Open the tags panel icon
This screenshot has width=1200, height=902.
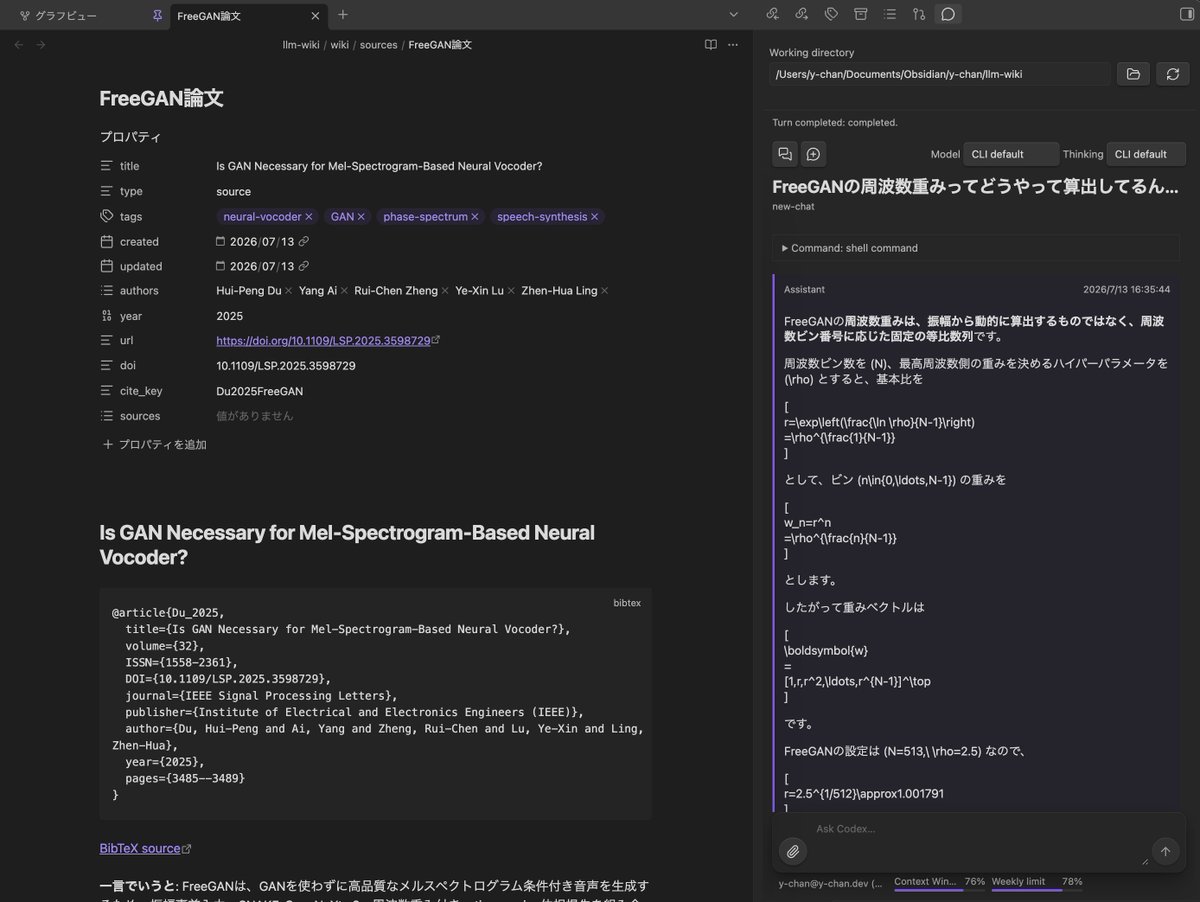831,14
